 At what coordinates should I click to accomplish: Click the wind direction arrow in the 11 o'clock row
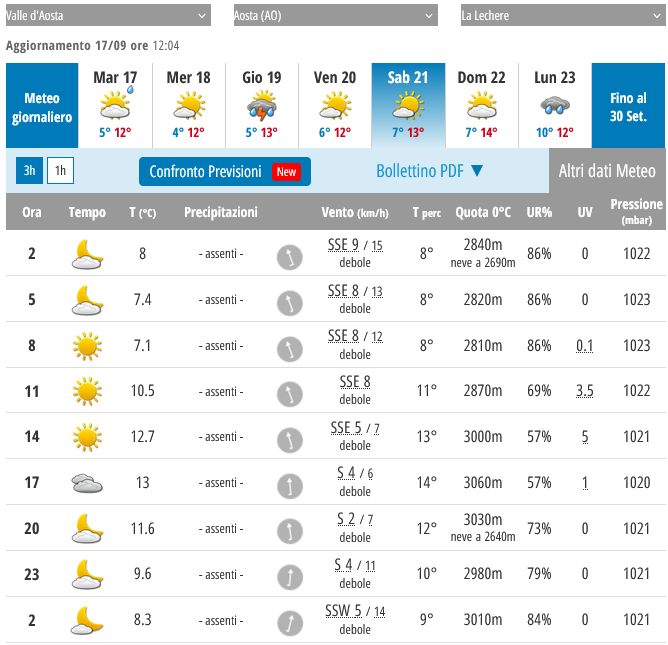[289, 393]
